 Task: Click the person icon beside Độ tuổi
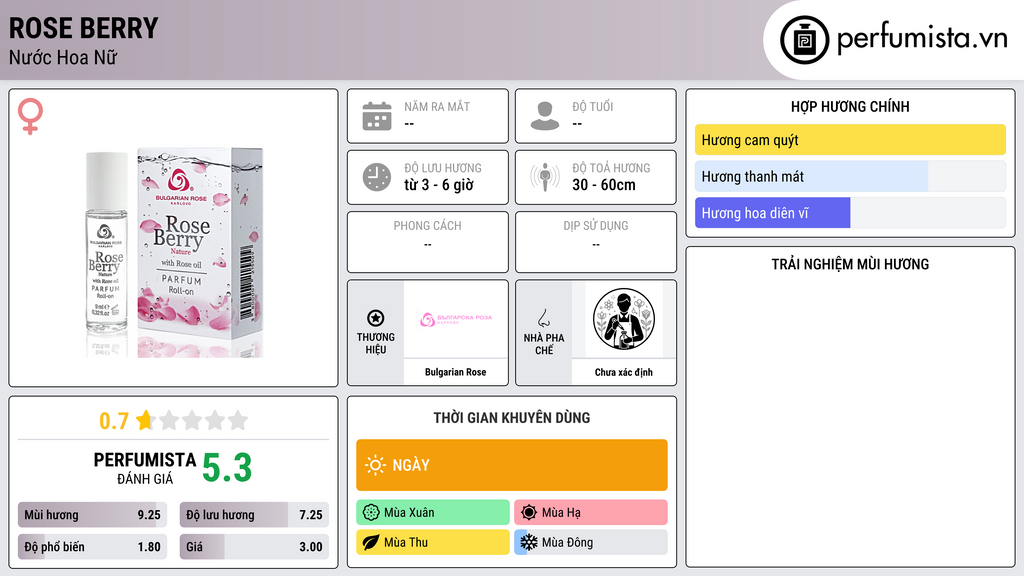(x=545, y=116)
